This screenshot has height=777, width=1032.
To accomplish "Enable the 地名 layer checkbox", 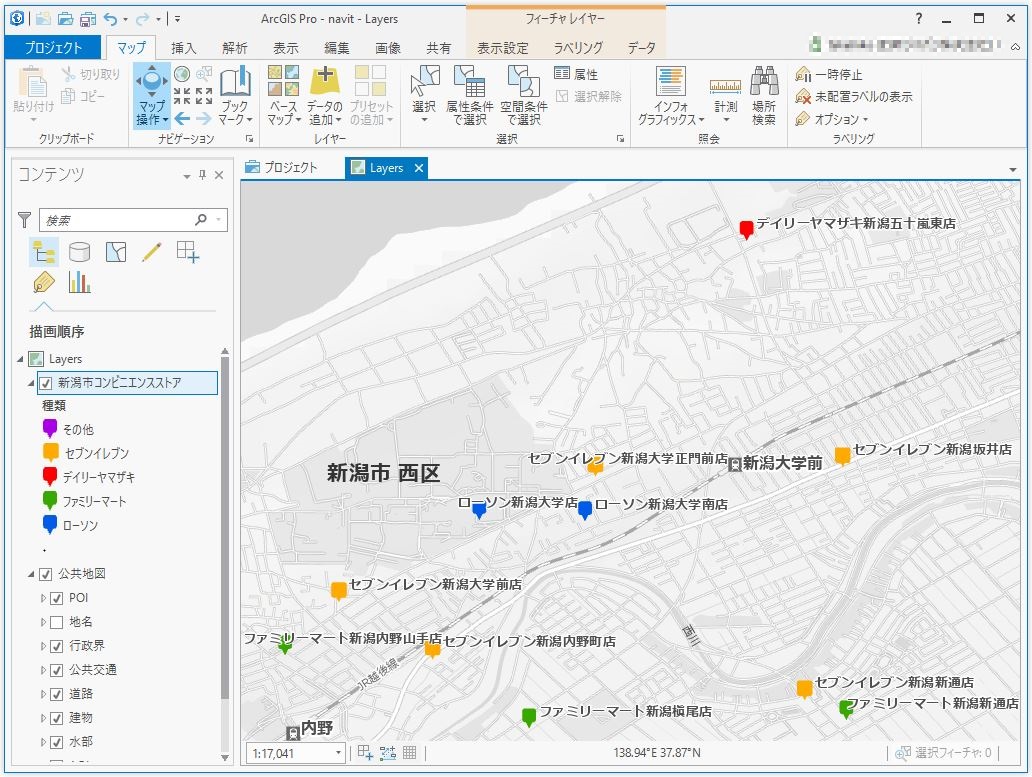I will (57, 622).
